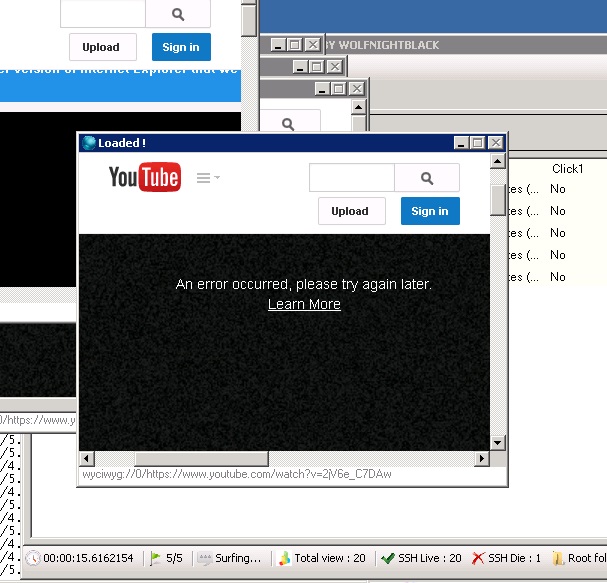Close the WOLFNIGHTBLACK window
Screen dimensions: 607x583
(312, 45)
